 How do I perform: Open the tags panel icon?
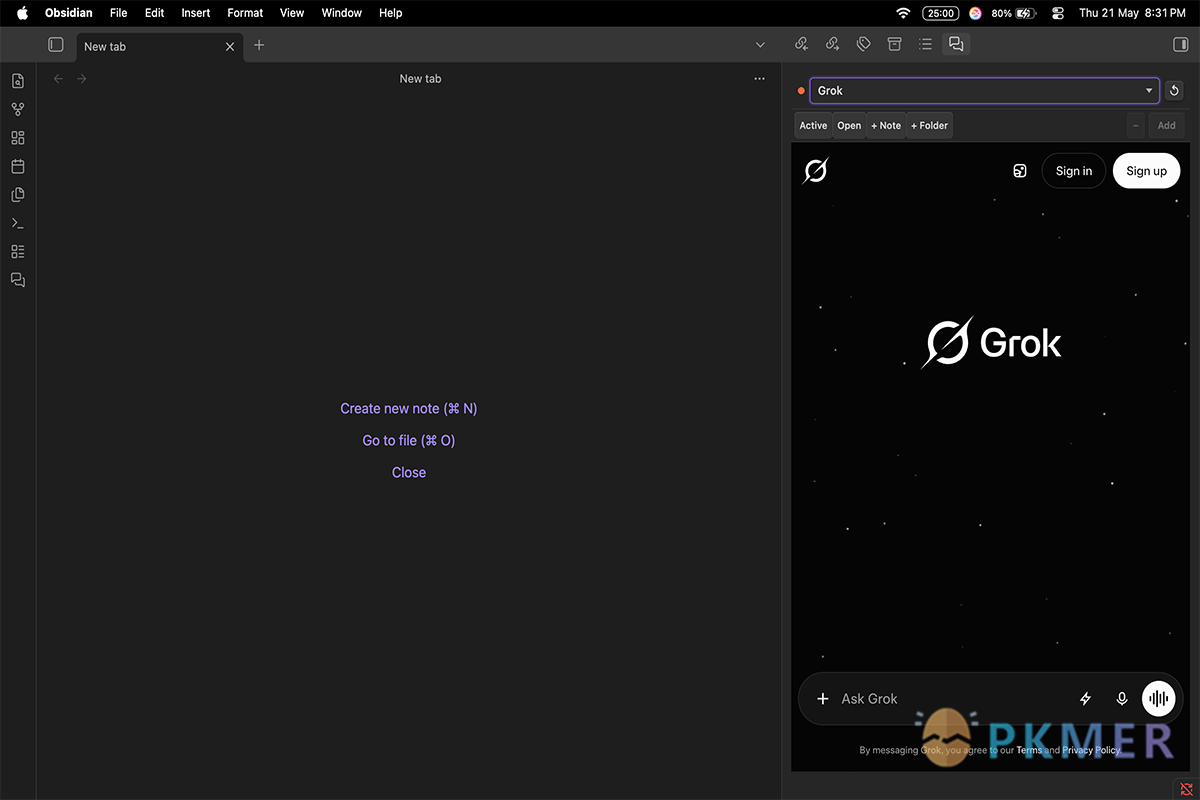tap(864, 44)
